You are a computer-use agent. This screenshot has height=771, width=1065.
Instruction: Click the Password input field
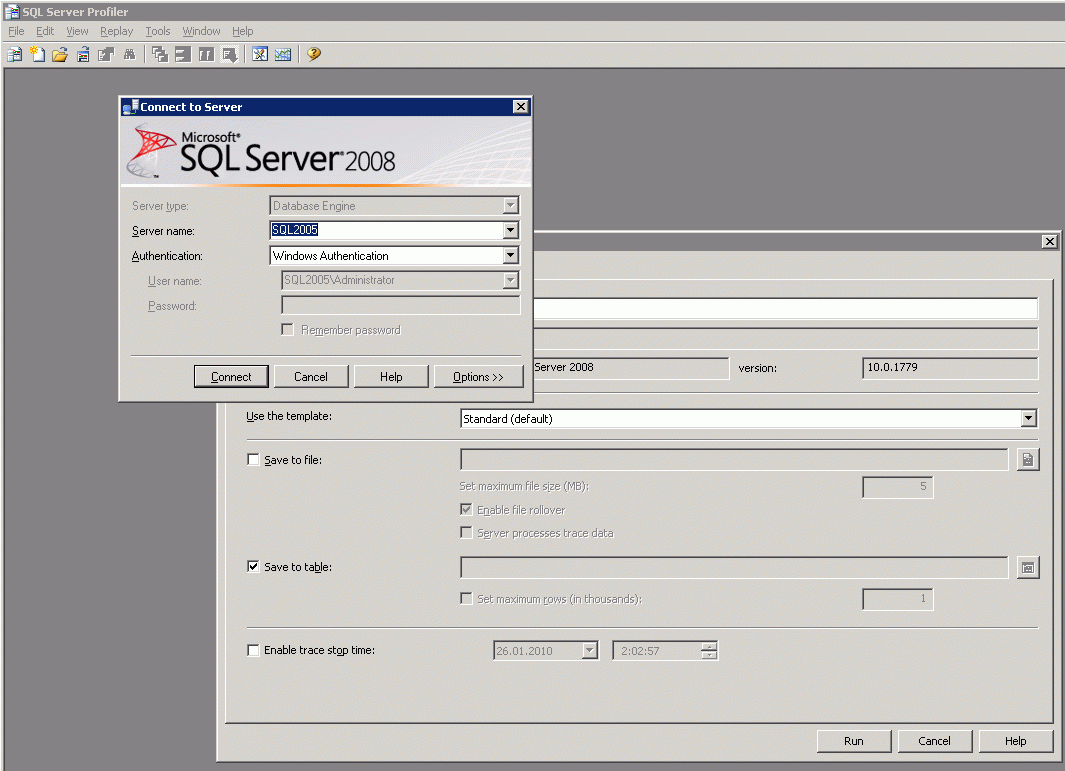click(401, 306)
